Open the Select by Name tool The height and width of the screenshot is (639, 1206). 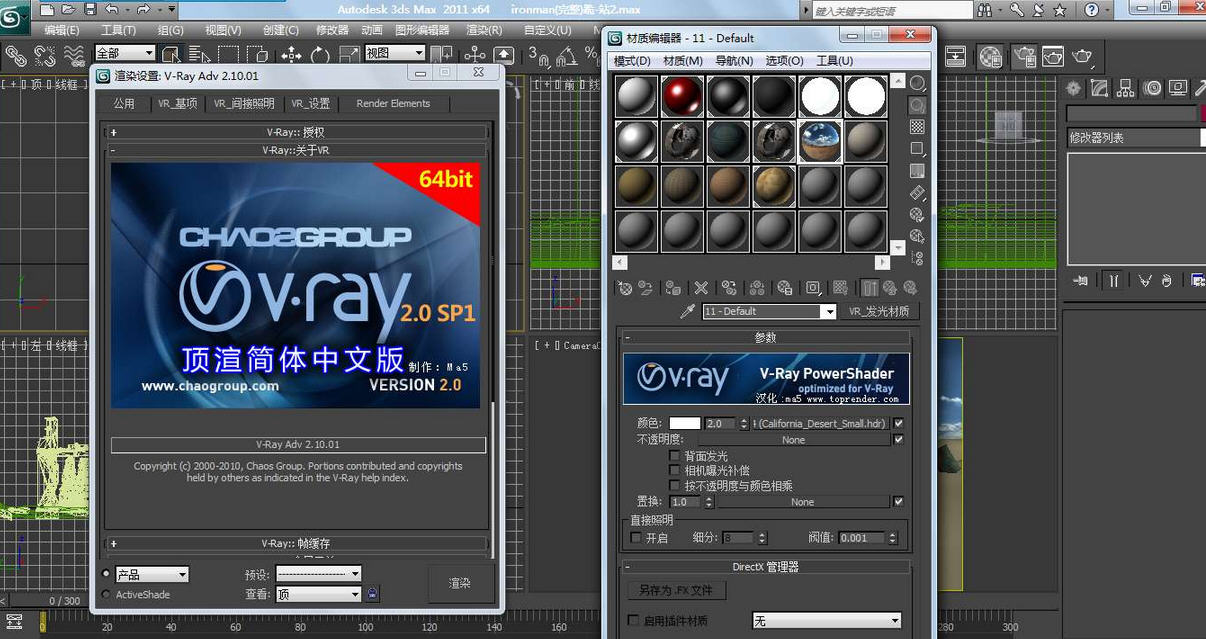(200, 54)
